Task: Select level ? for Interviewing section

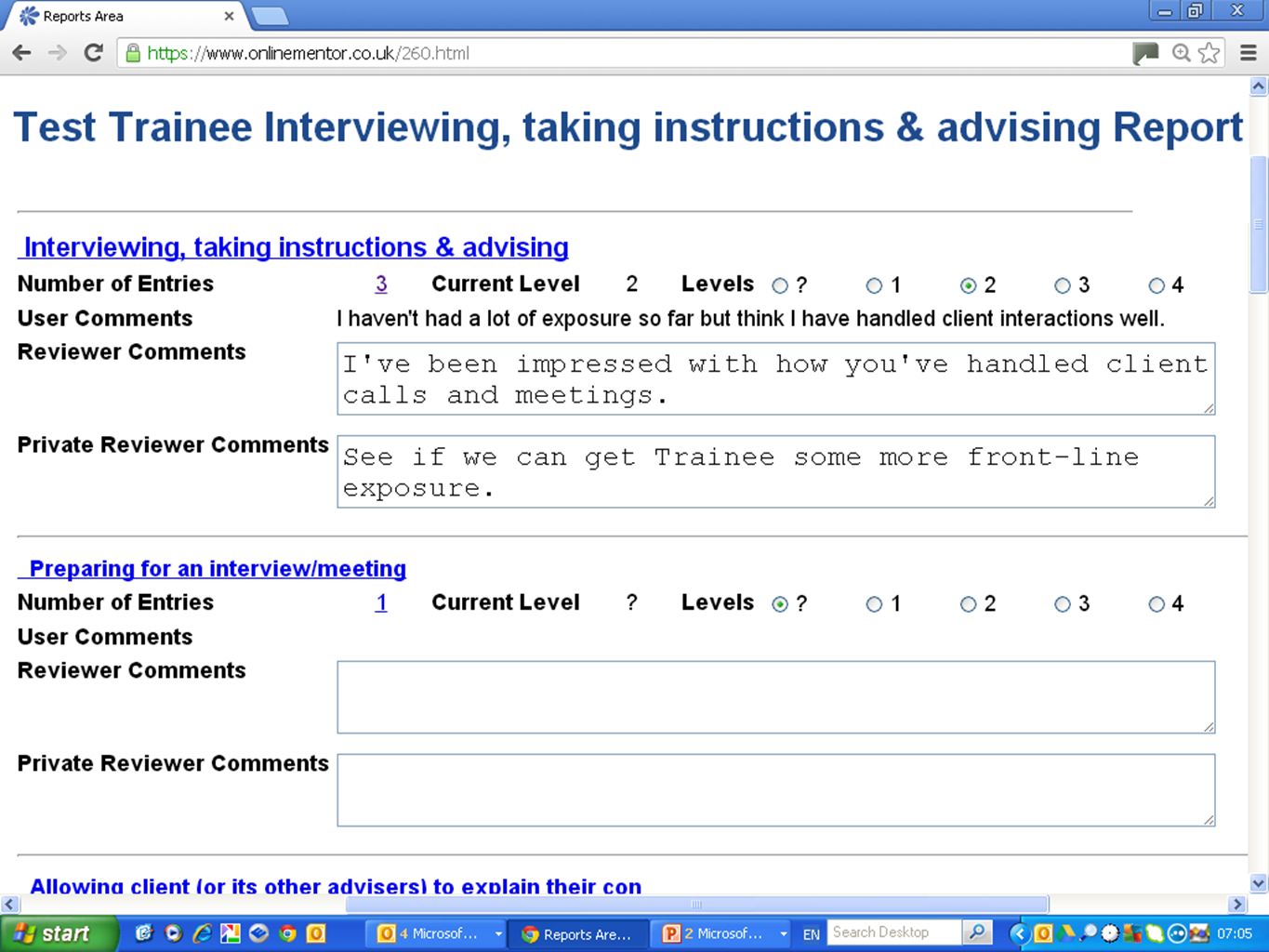Action: pyautogui.click(x=780, y=285)
